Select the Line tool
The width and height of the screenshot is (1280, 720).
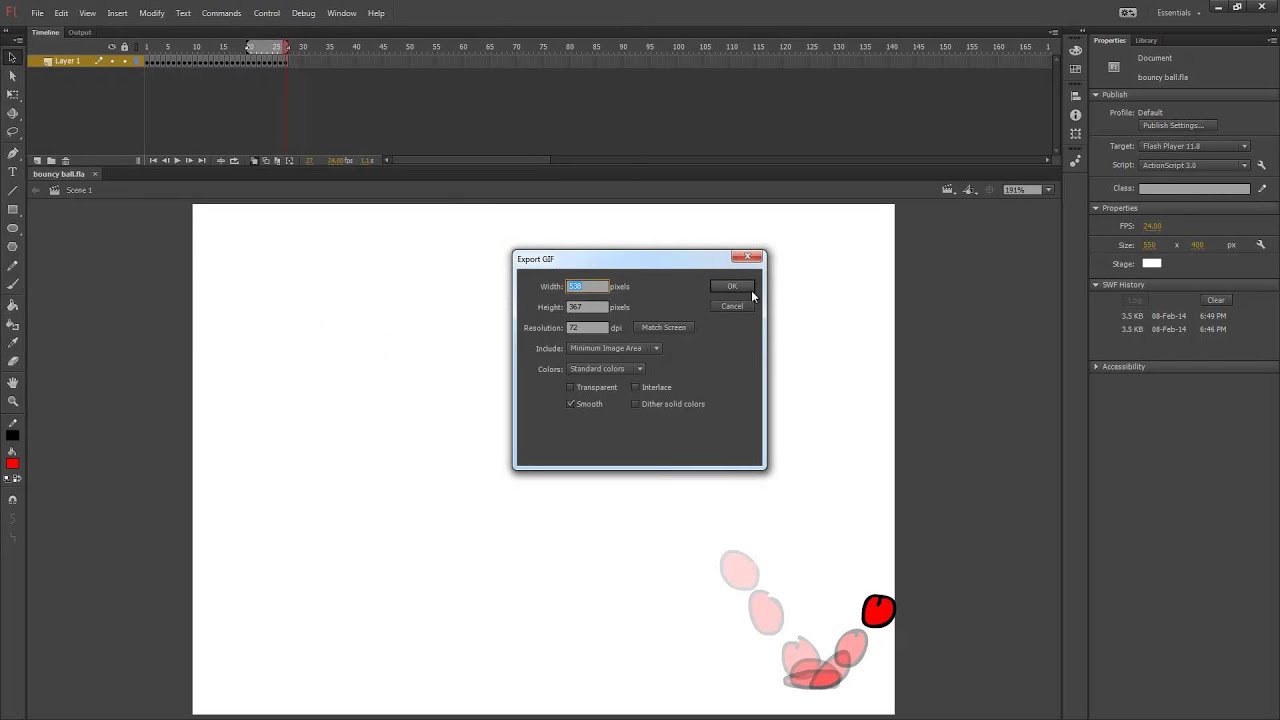tap(13, 191)
